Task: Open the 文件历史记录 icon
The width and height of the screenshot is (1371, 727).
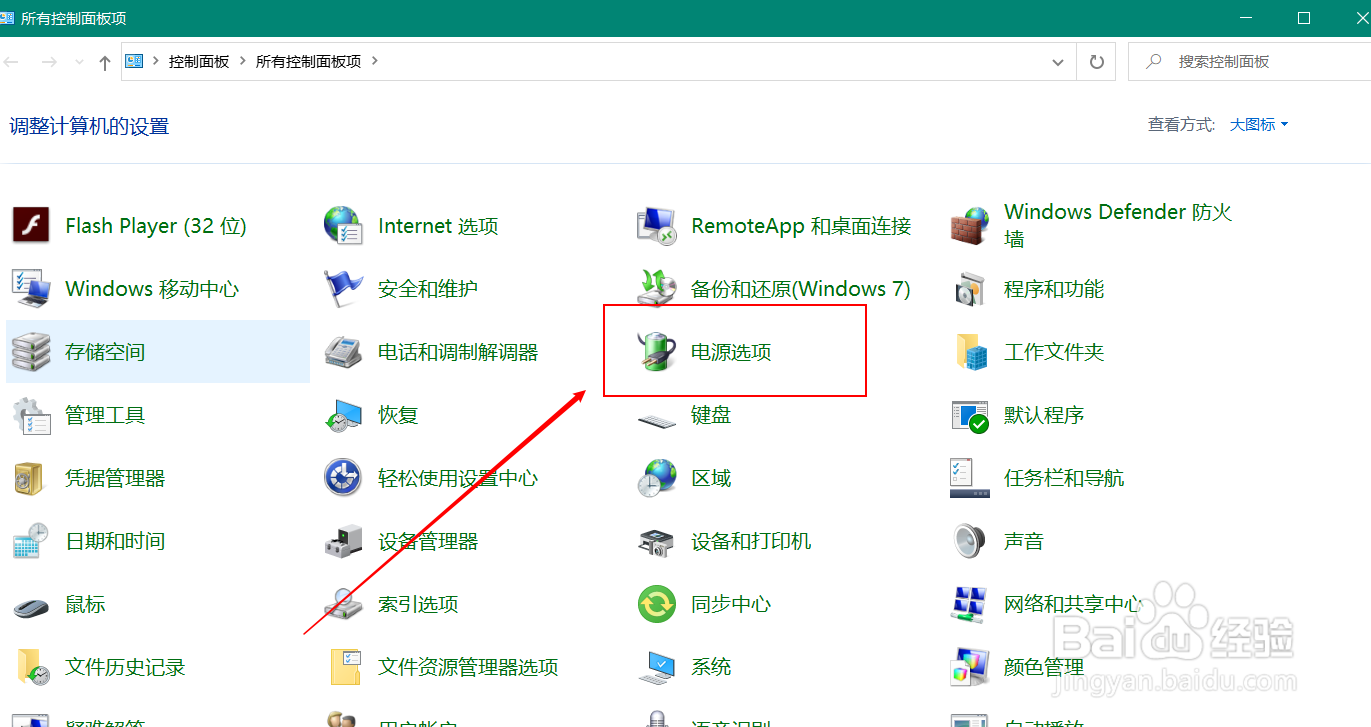Action: pyautogui.click(x=31, y=667)
